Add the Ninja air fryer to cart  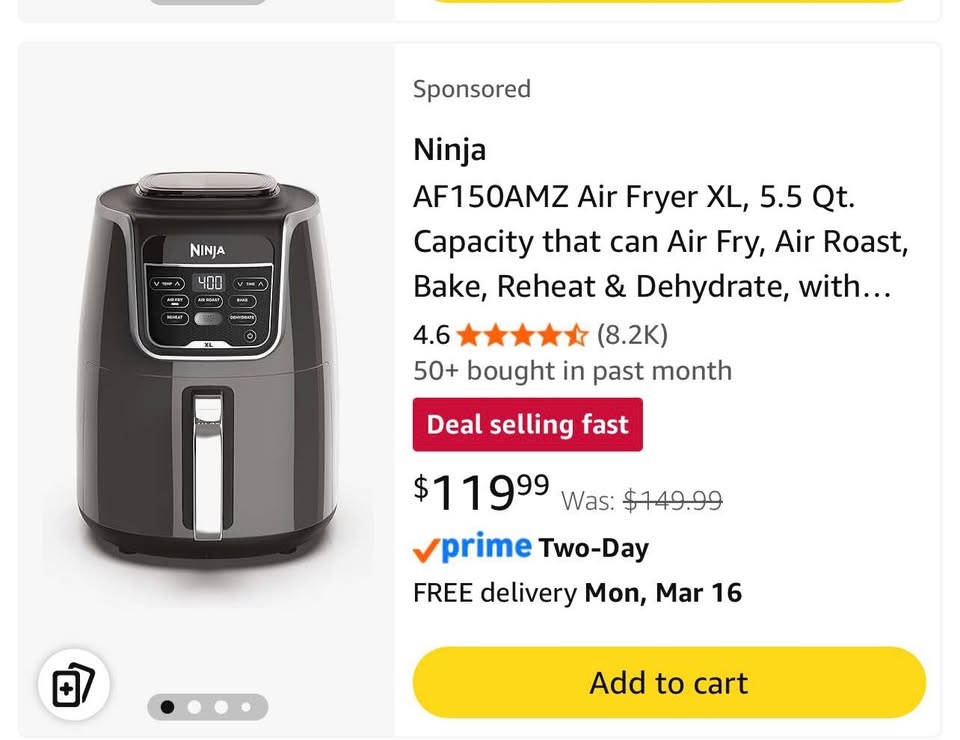click(x=669, y=683)
